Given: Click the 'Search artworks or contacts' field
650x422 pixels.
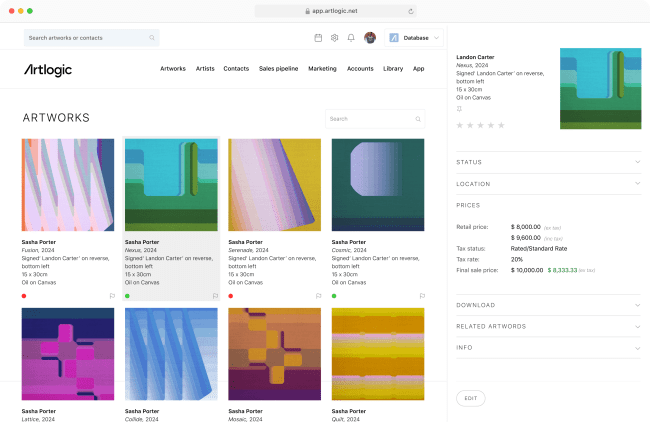Looking at the screenshot, I should pyautogui.click(x=91, y=38).
